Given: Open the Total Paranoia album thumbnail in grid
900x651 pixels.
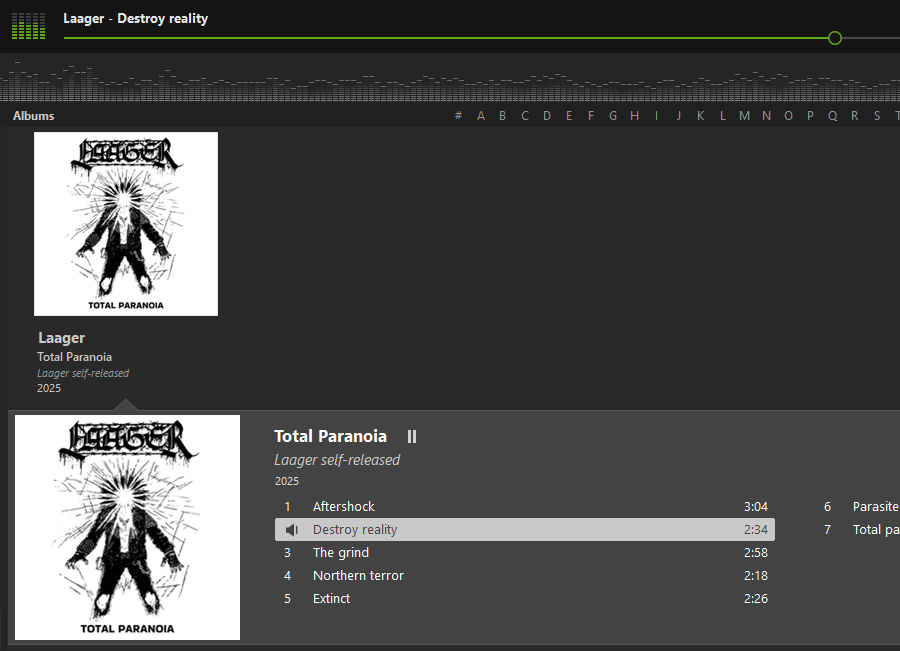Looking at the screenshot, I should 126,224.
